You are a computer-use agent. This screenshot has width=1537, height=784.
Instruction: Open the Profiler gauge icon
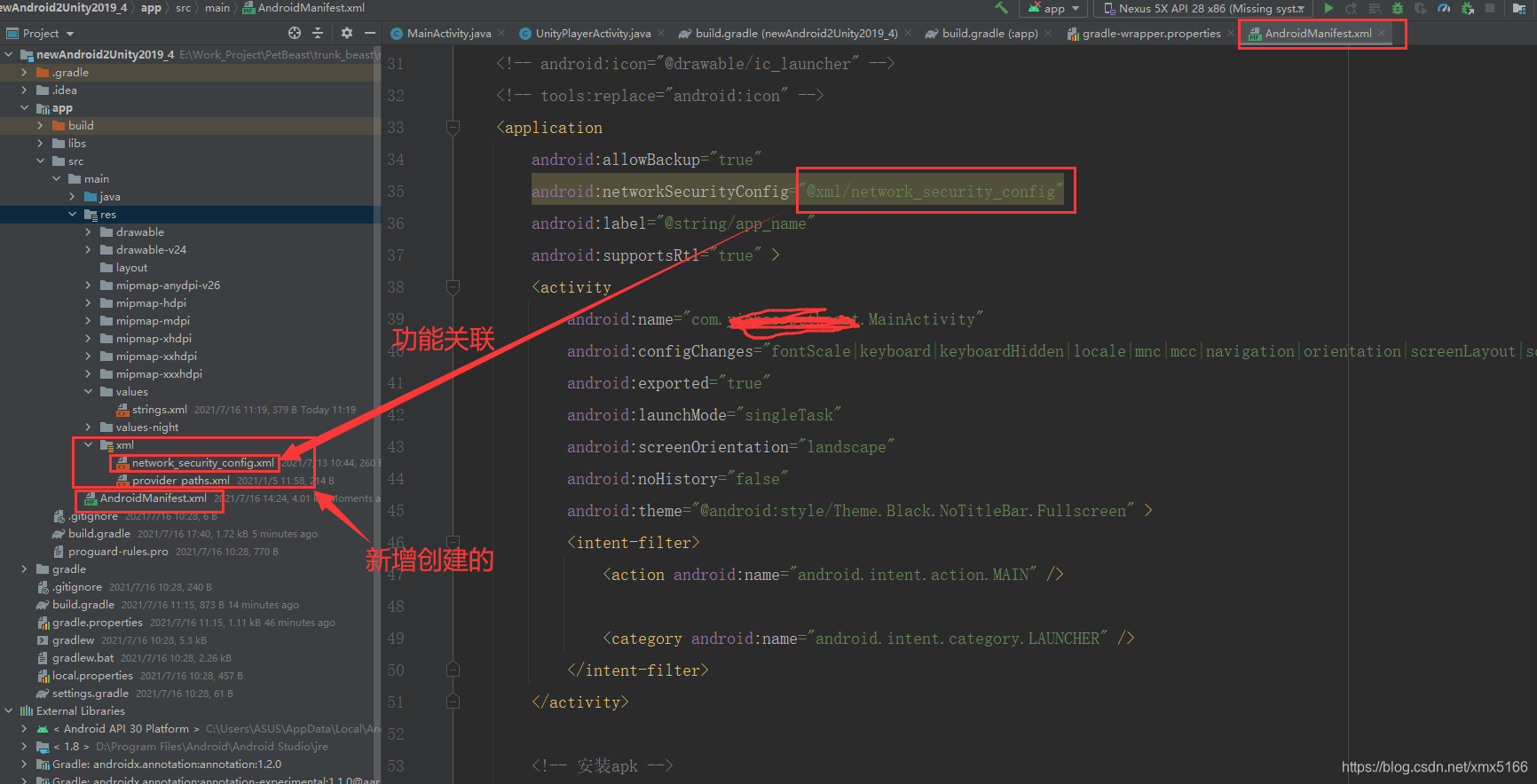[1444, 8]
